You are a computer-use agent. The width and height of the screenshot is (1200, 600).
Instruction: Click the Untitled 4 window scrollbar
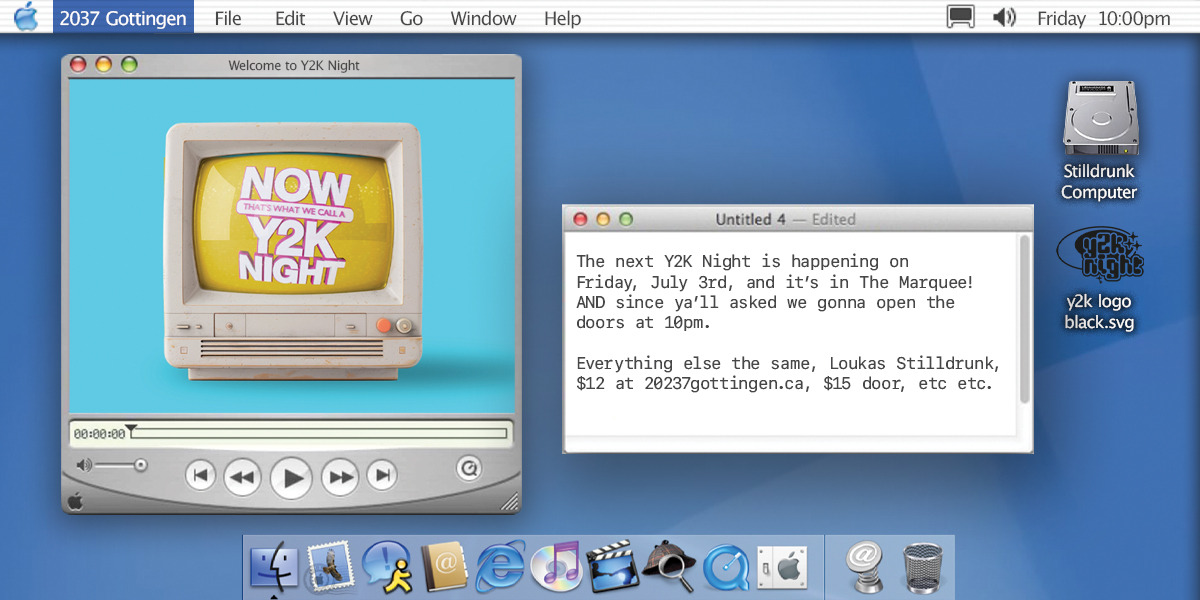(x=1024, y=320)
